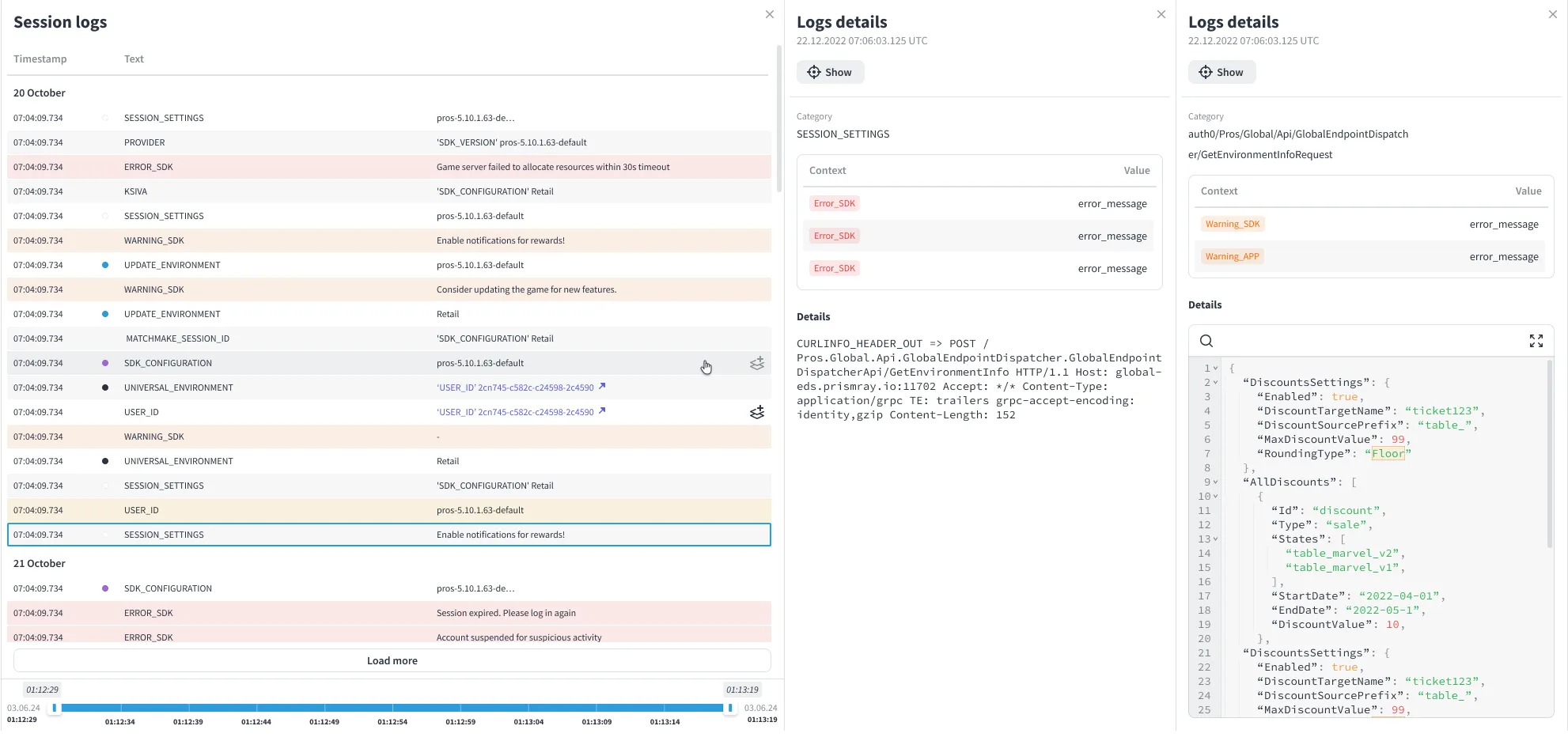Click Show in the GetEnvironmentInfoRequest logs details panel
The width and height of the screenshot is (1568, 741).
pos(1221,72)
